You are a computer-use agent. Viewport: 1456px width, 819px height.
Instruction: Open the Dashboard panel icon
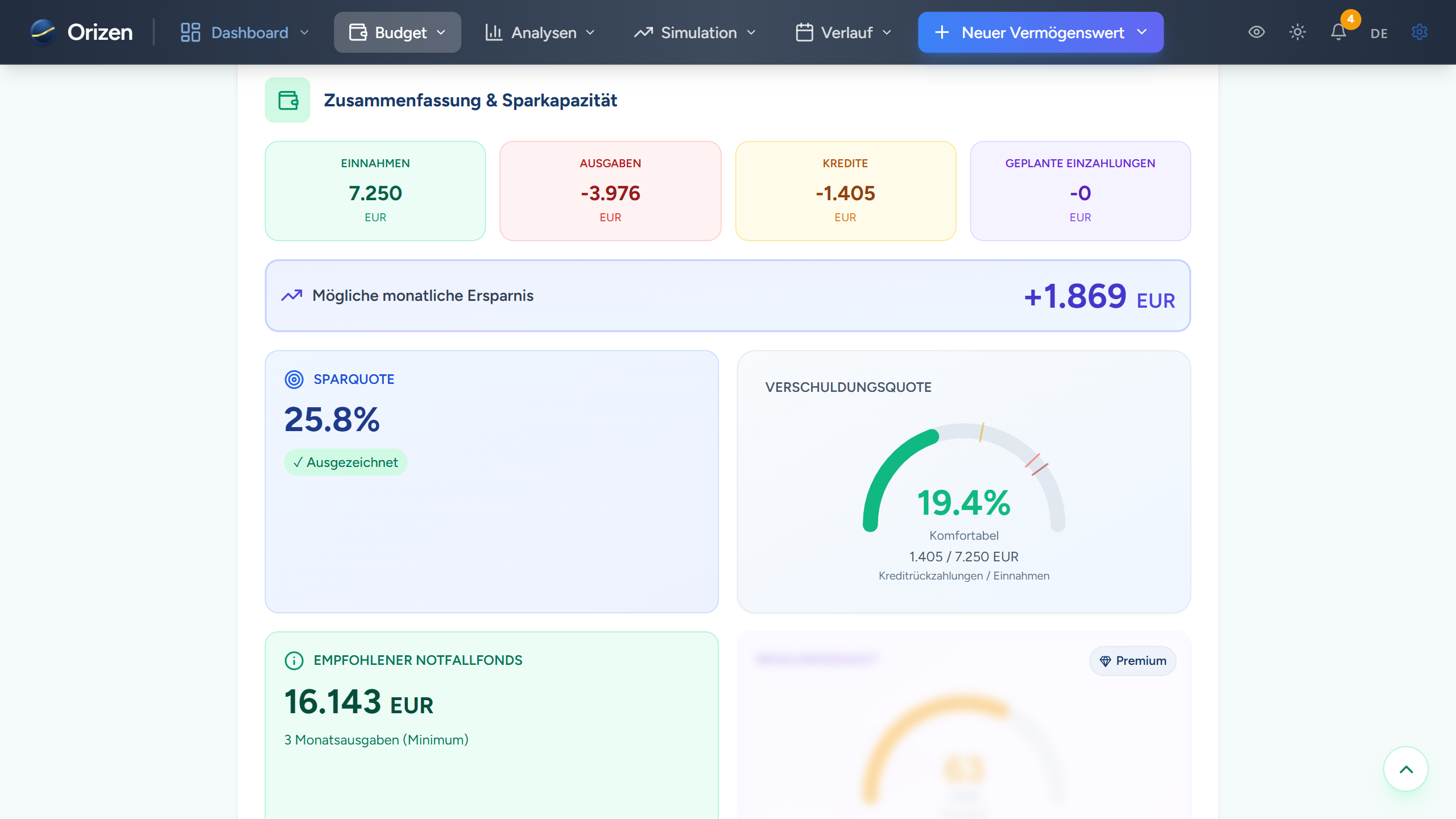[x=189, y=32]
